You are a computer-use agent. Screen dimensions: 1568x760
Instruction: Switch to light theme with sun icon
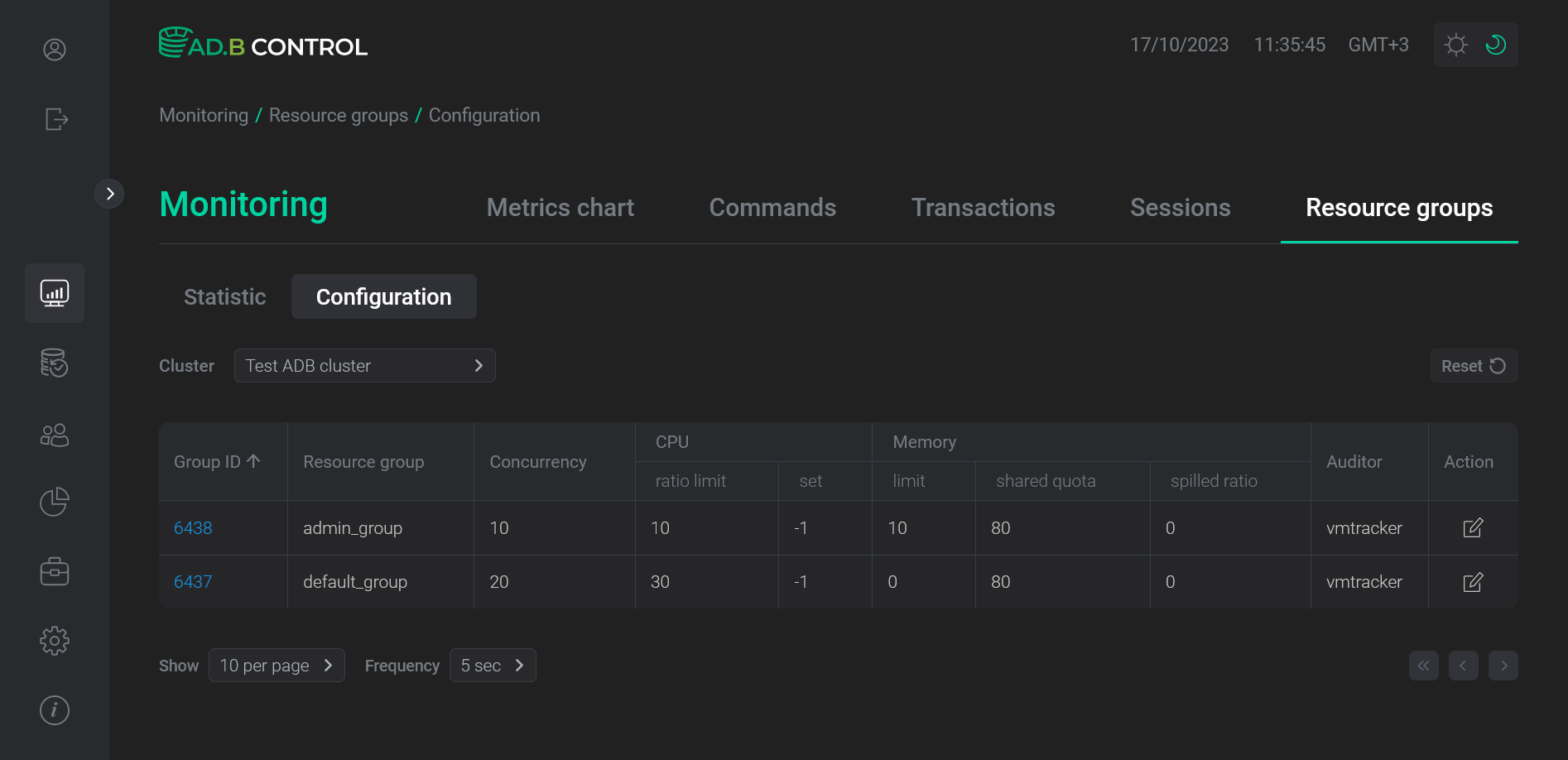point(1455,45)
